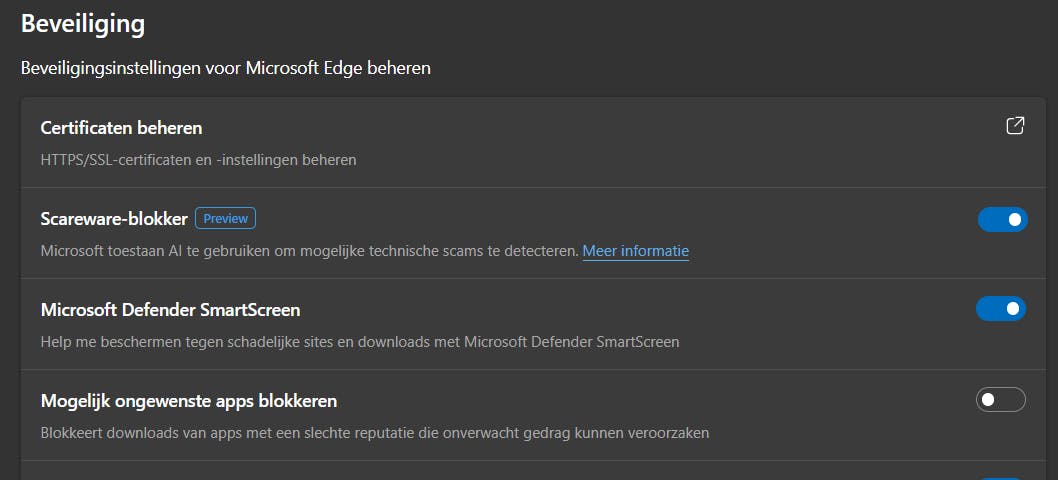1058x480 pixels.
Task: Click the Mogelijk ongewenste apps blokkeren label
Action: tap(188, 401)
